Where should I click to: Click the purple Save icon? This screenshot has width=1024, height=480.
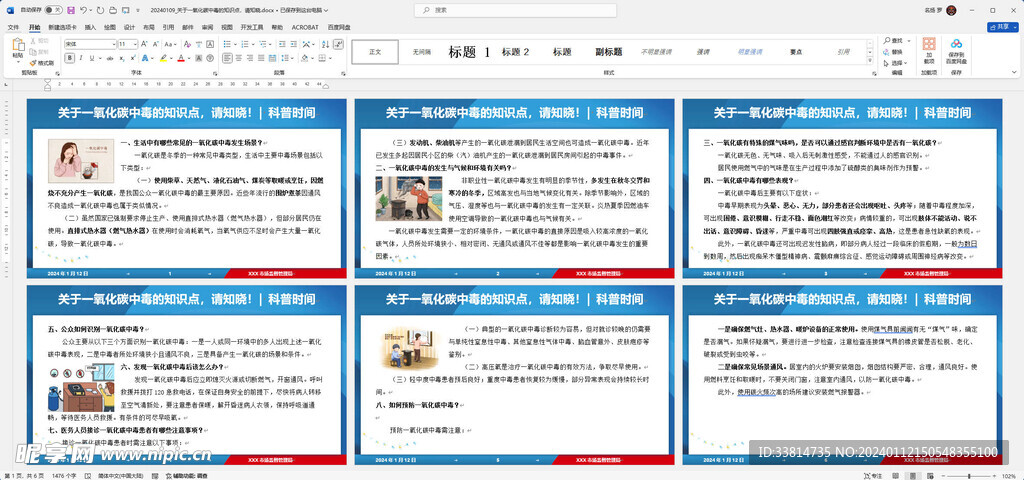(x=70, y=10)
